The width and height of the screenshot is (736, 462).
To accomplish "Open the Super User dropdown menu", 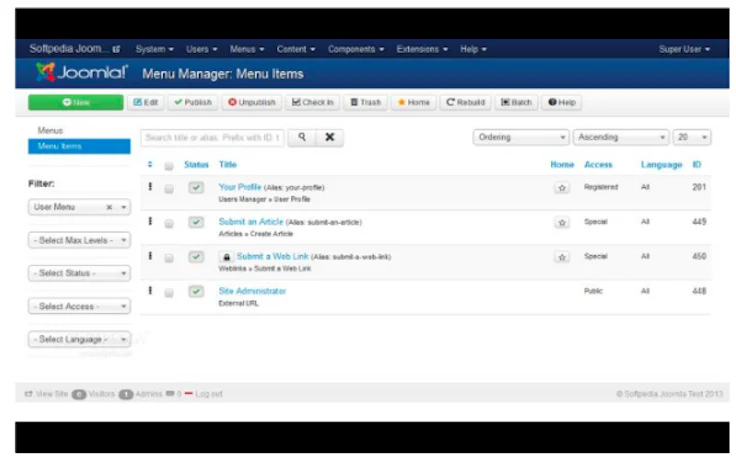I will pyautogui.click(x=684, y=49).
